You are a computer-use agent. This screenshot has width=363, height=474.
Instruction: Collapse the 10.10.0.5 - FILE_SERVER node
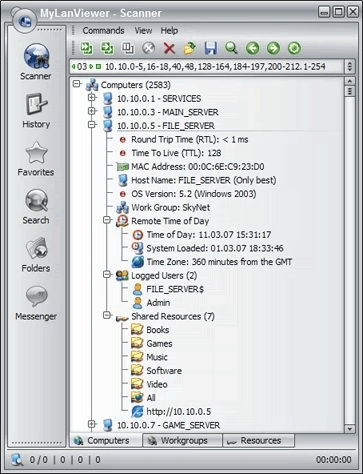(92, 125)
